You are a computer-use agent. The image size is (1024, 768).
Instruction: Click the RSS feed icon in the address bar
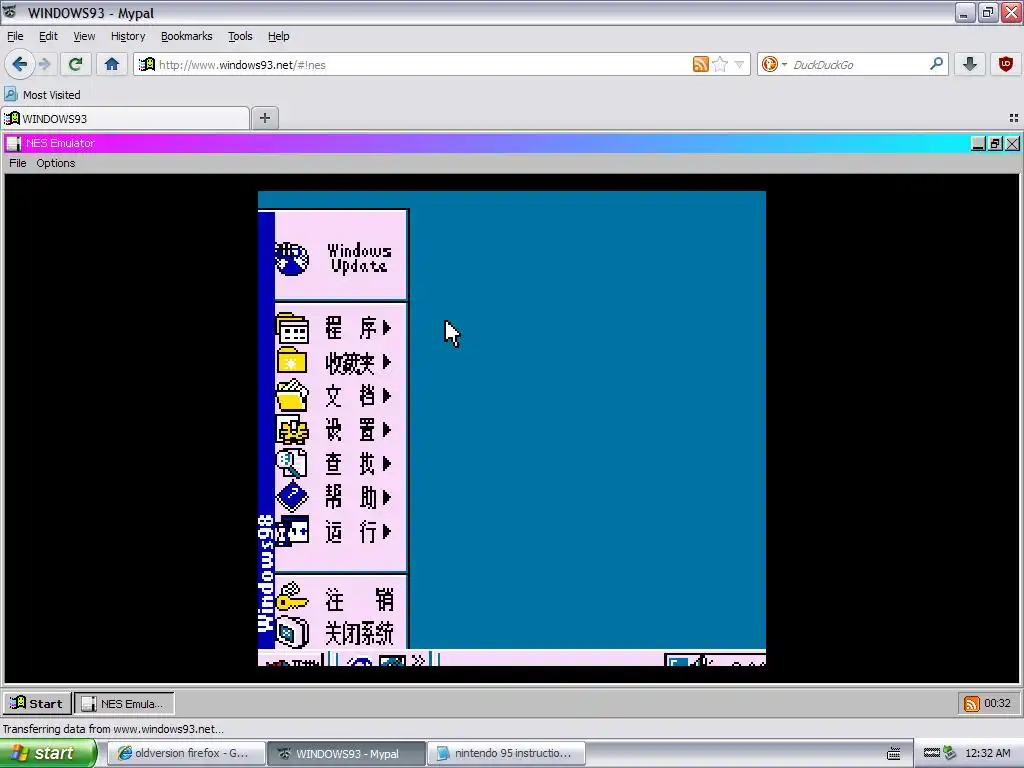[701, 64]
